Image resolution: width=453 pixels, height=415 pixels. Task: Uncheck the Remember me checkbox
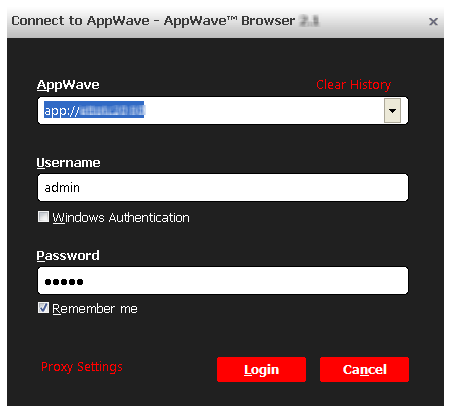click(43, 308)
